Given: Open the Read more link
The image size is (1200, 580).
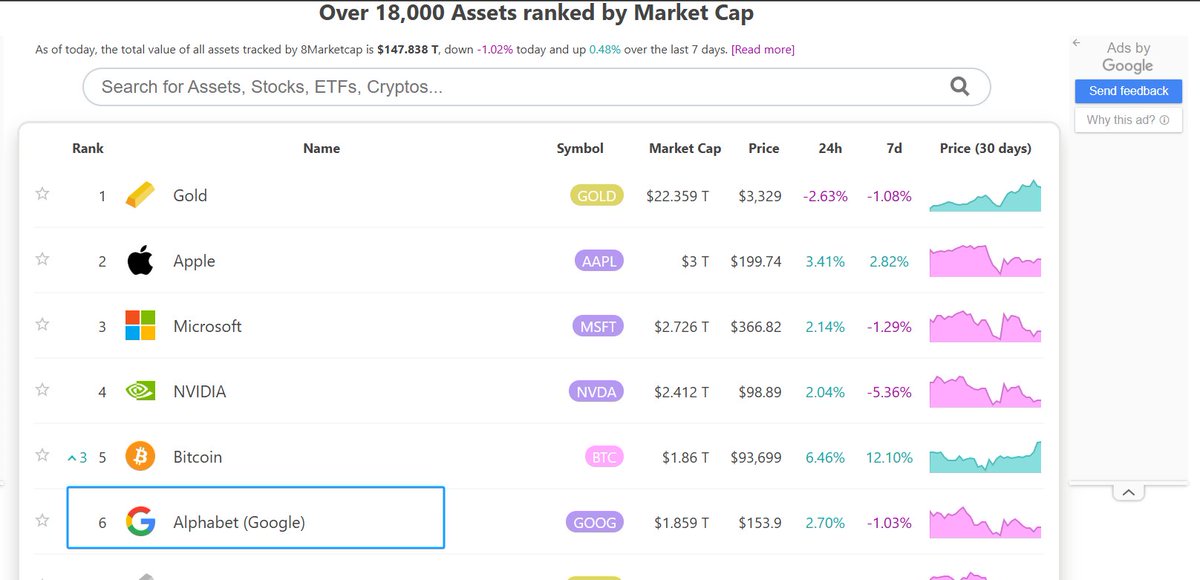Looking at the screenshot, I should [763, 48].
